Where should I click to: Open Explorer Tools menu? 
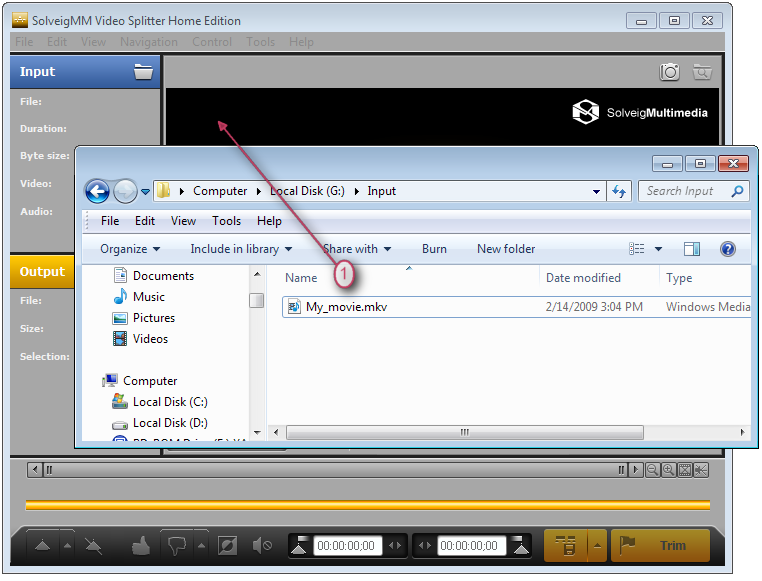pyautogui.click(x=226, y=221)
